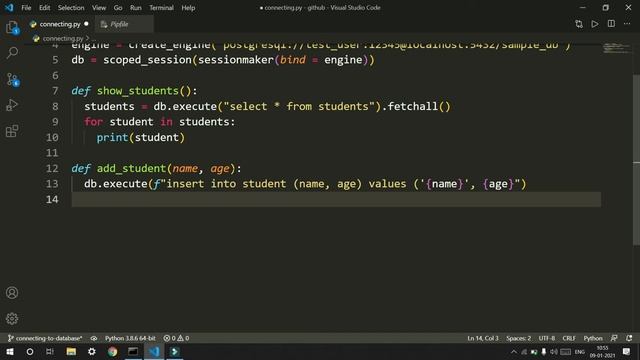Viewport: 640px width, 360px height.
Task: Switch to the connecting.py tab
Action: tap(60, 24)
